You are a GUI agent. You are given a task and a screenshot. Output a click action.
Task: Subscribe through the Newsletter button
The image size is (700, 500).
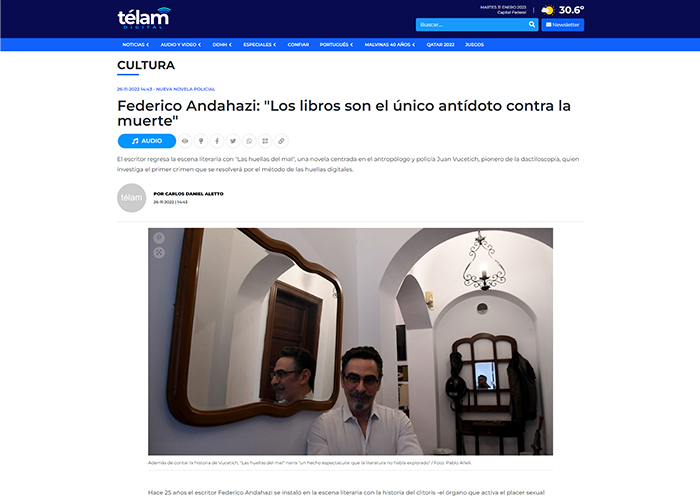coord(562,25)
